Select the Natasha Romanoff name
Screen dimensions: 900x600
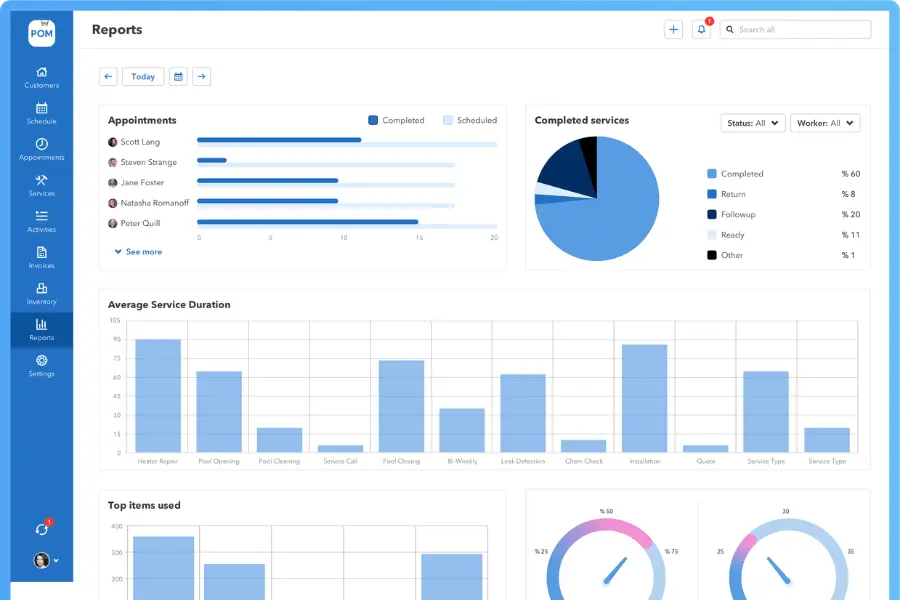(x=154, y=203)
